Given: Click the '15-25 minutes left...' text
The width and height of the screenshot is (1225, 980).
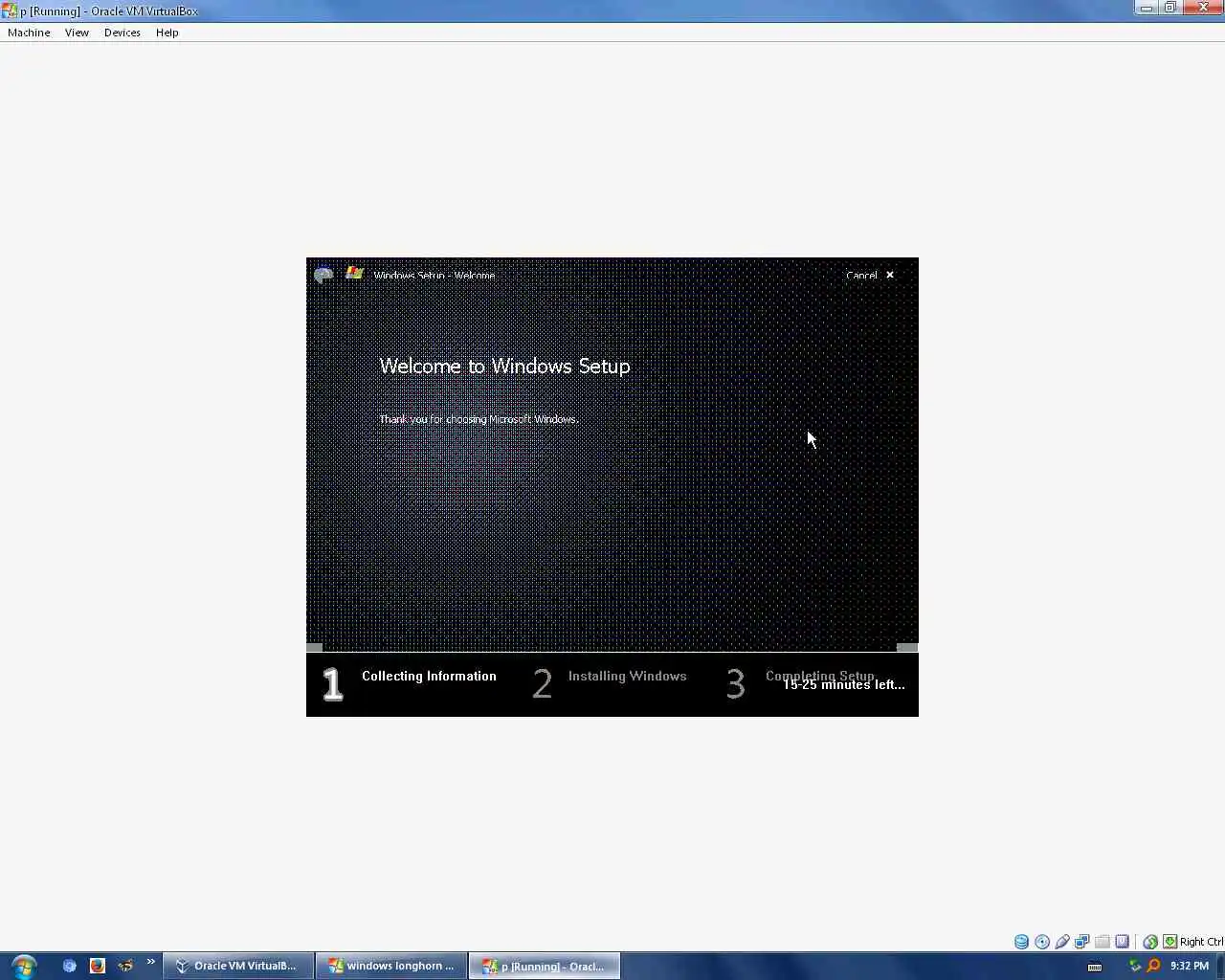Looking at the screenshot, I should pos(844,685).
